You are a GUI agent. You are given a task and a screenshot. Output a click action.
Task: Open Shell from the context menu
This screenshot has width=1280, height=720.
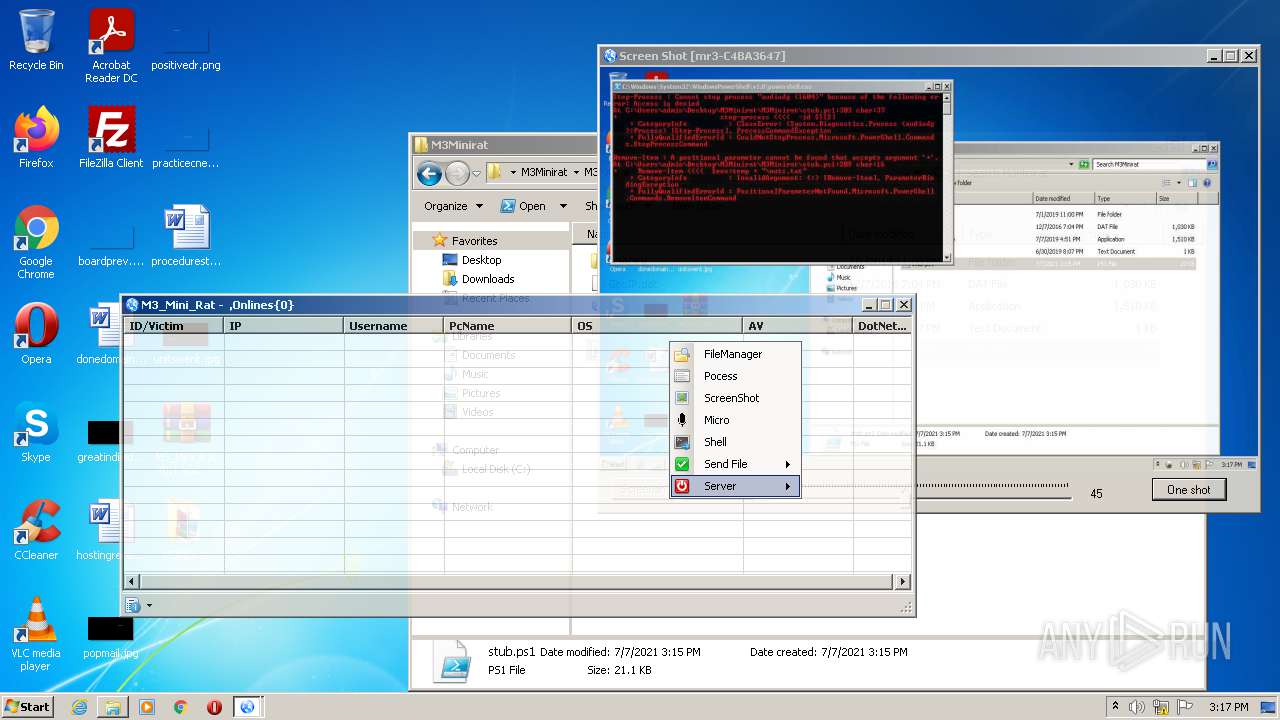735,442
